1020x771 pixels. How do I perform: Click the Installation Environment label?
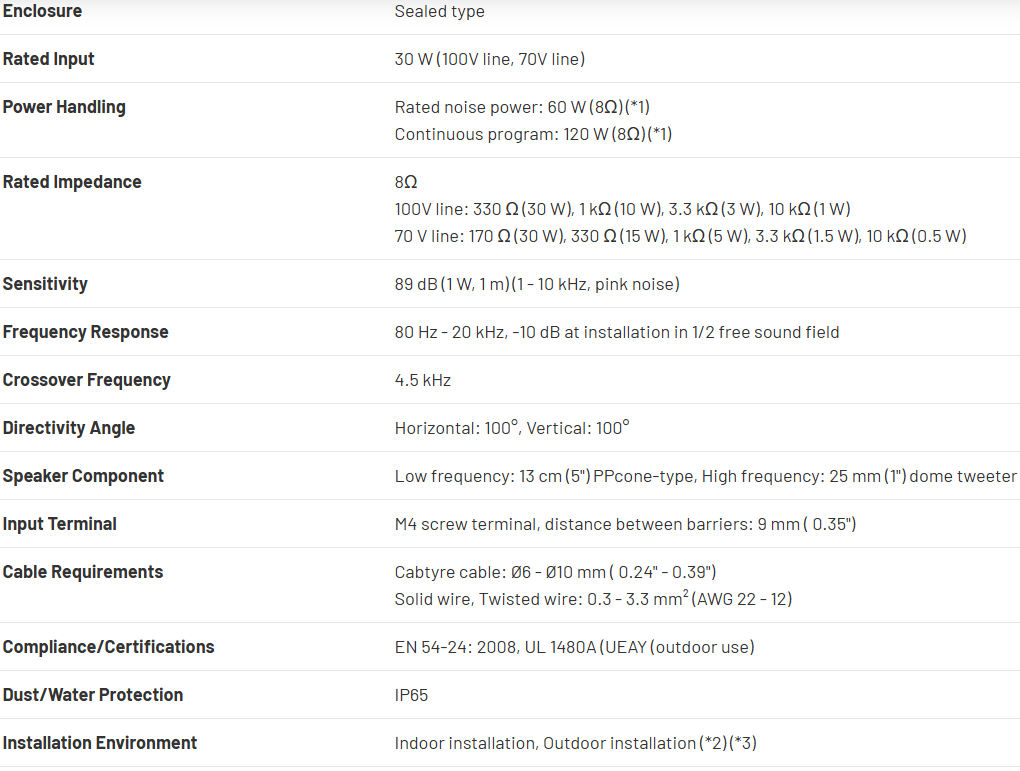coord(100,743)
